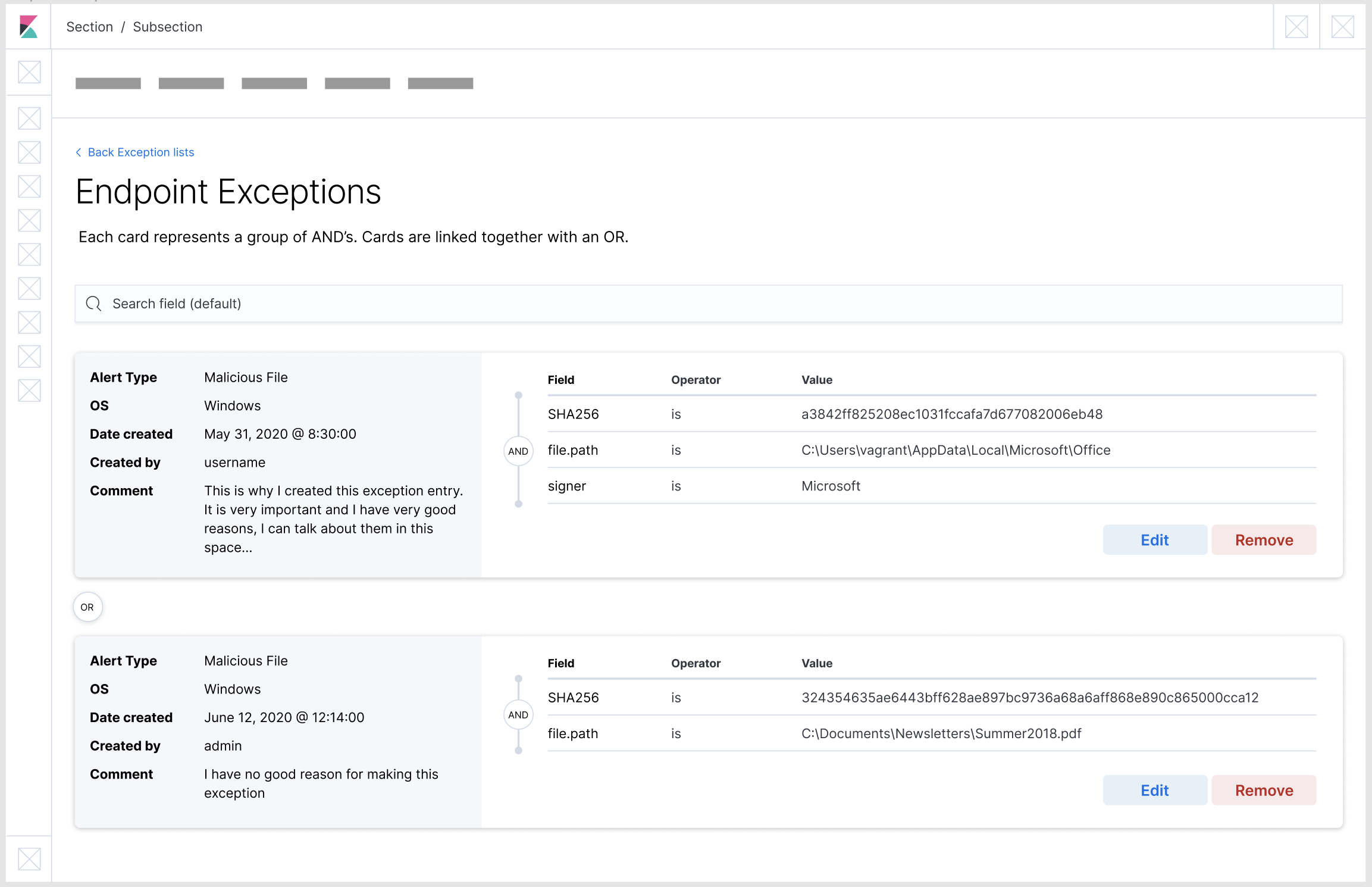The image size is (1372, 887).
Task: Click the search magnifier icon
Action: click(93, 304)
